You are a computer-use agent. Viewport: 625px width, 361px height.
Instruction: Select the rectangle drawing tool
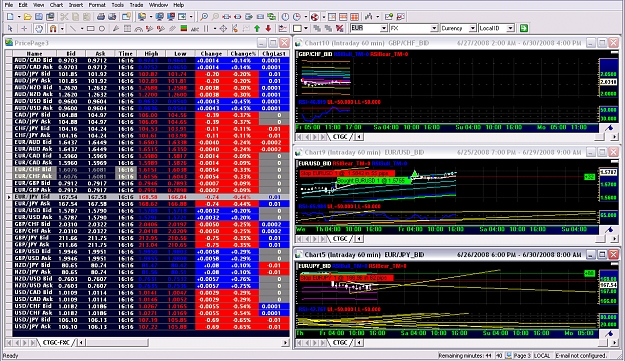coord(90,28)
